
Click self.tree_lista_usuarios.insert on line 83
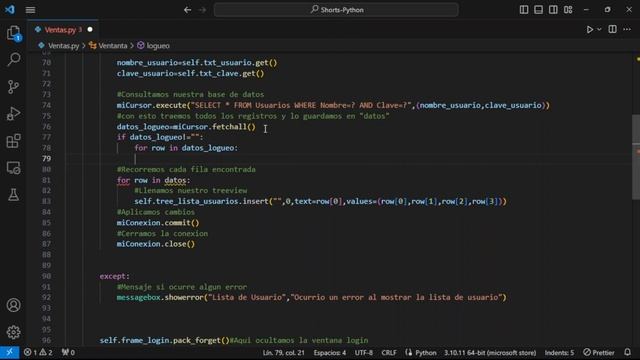tap(201, 201)
